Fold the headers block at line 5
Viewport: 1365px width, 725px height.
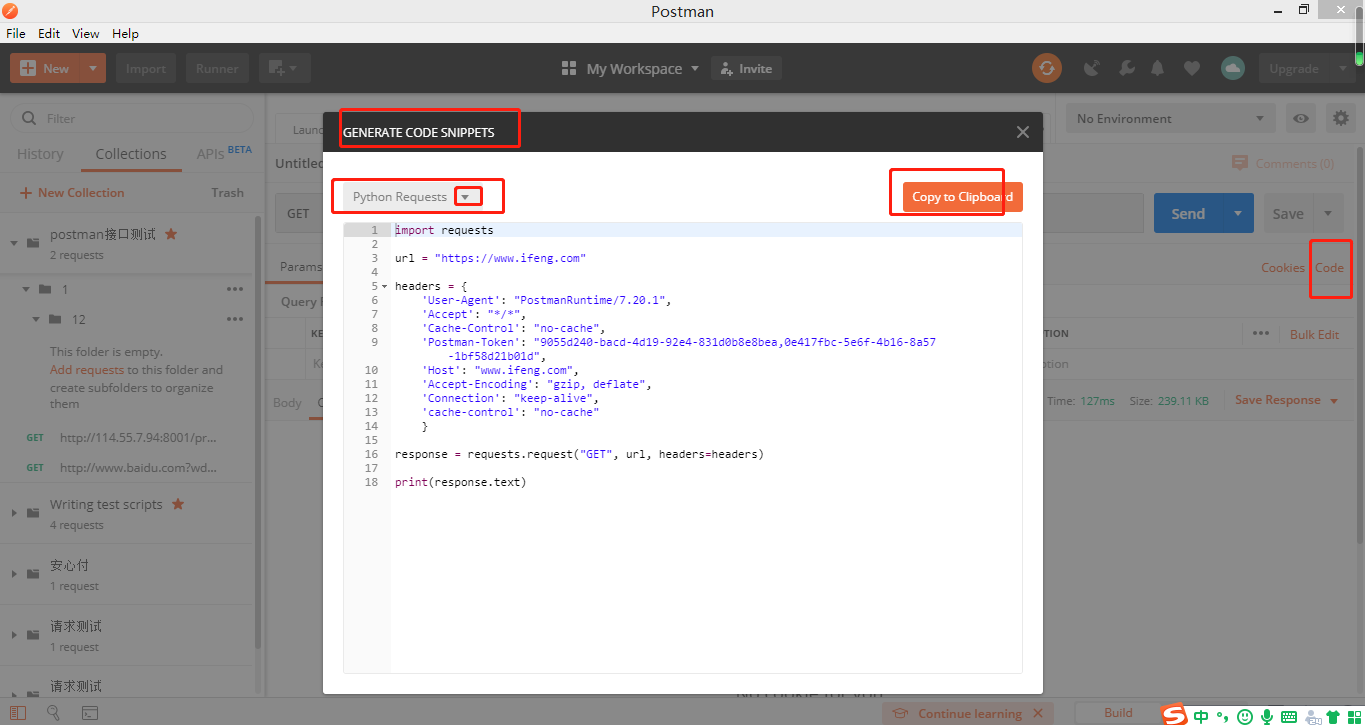pos(384,286)
